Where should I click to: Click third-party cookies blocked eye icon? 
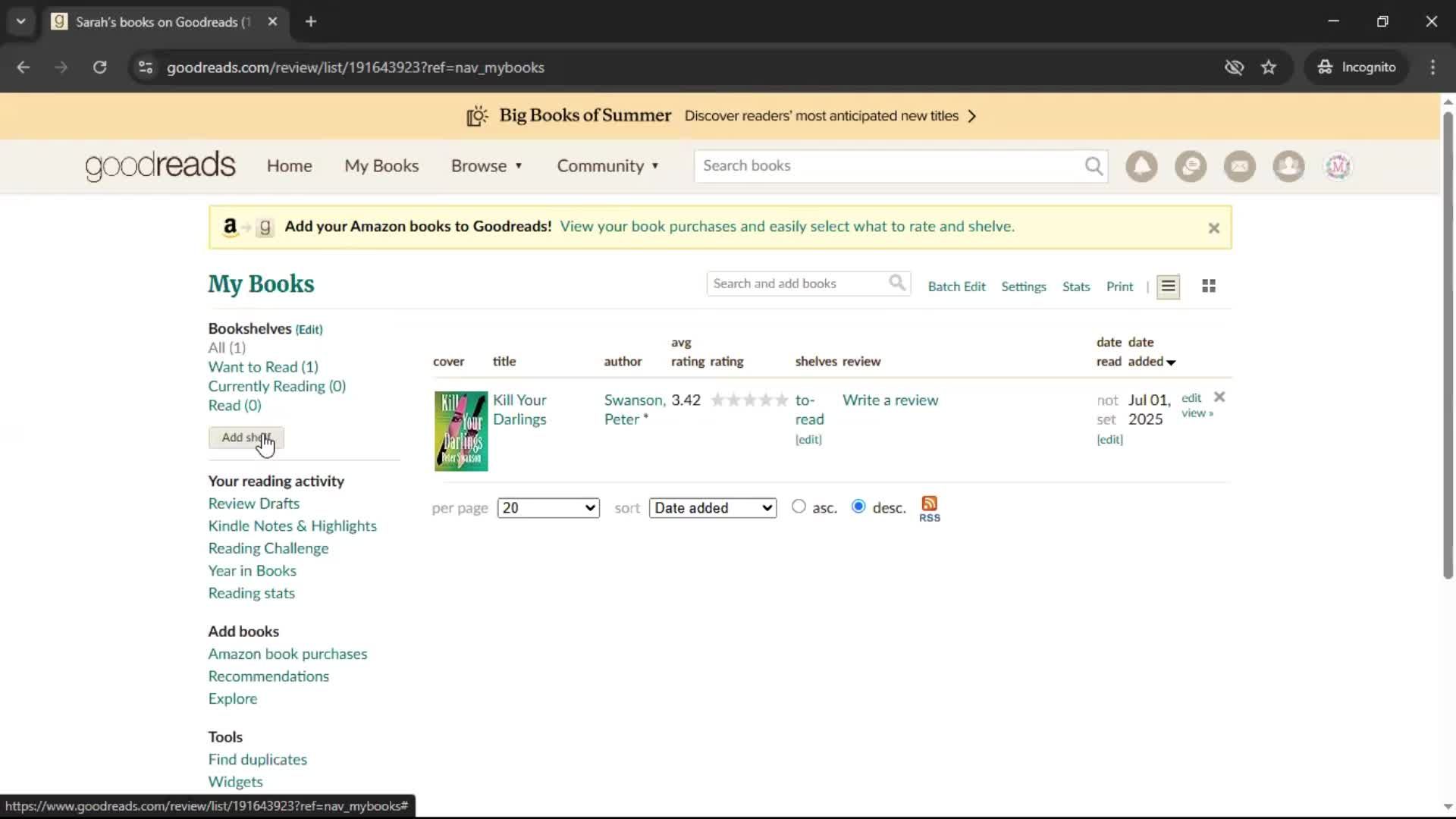coord(1234,67)
